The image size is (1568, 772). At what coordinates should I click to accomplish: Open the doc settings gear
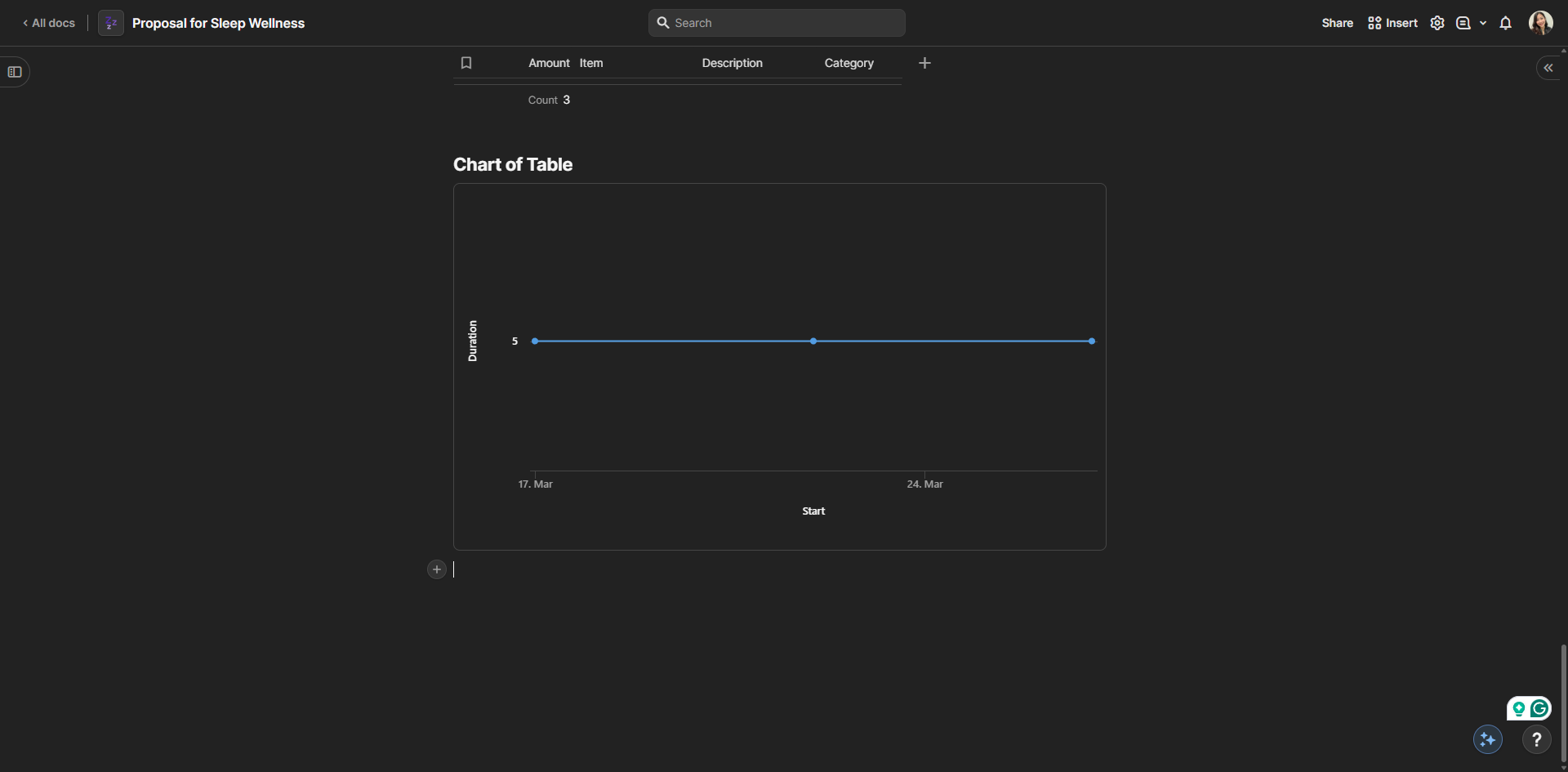1437,23
